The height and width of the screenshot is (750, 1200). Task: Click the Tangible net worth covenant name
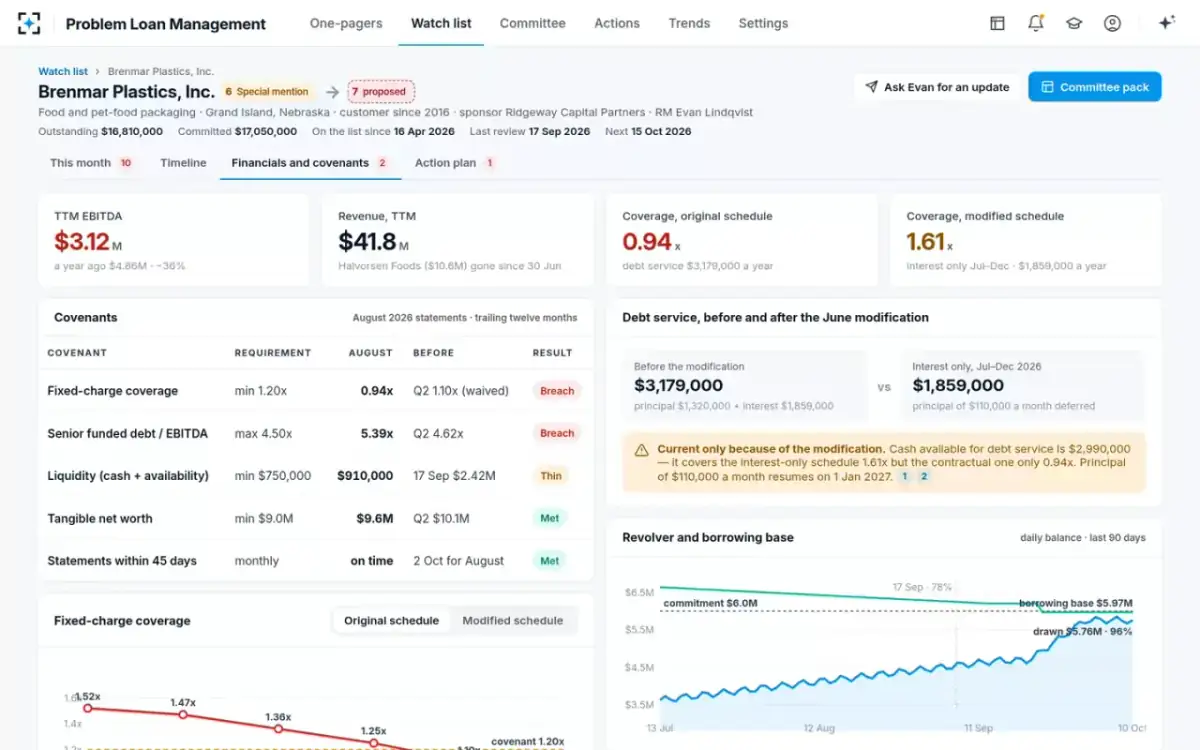(x=100, y=518)
